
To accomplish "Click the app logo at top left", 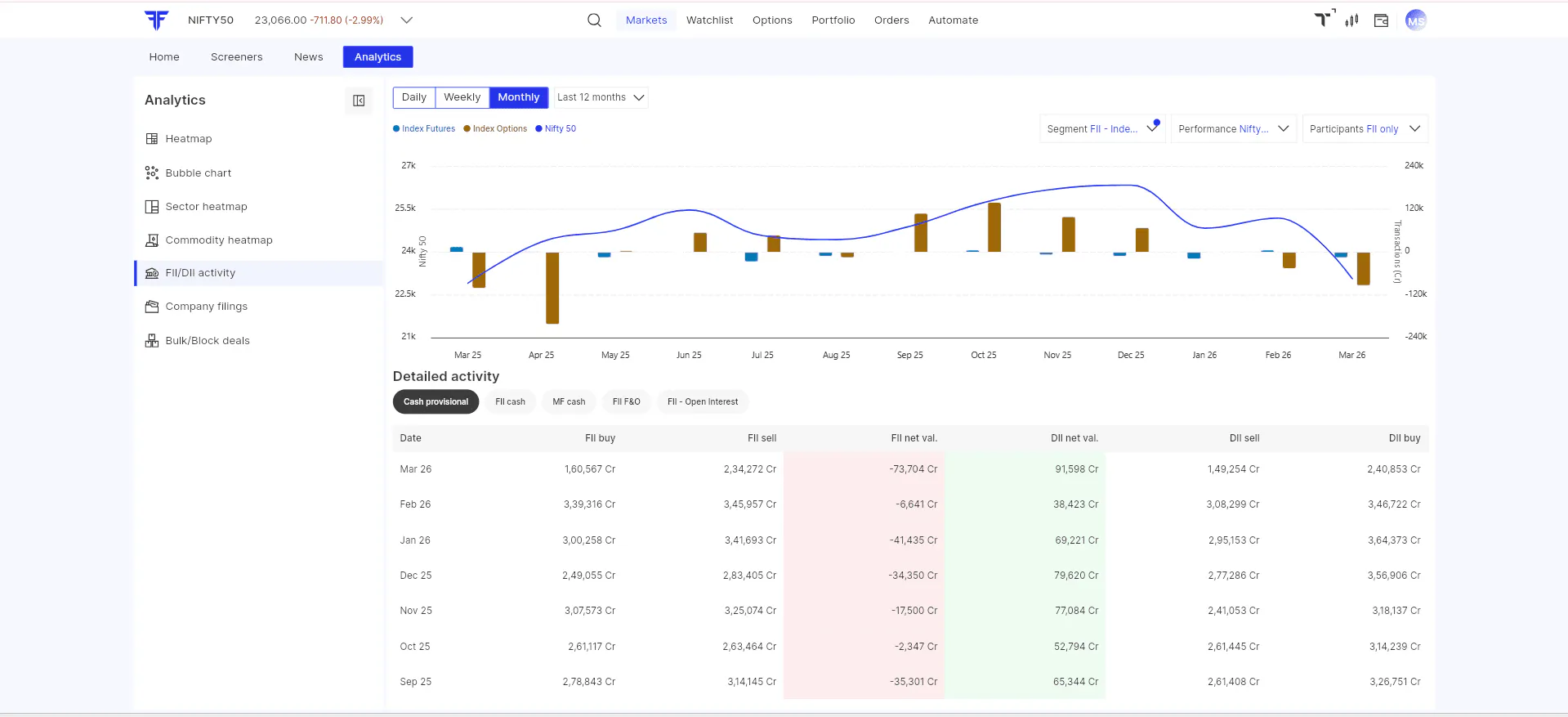I will click(x=156, y=20).
